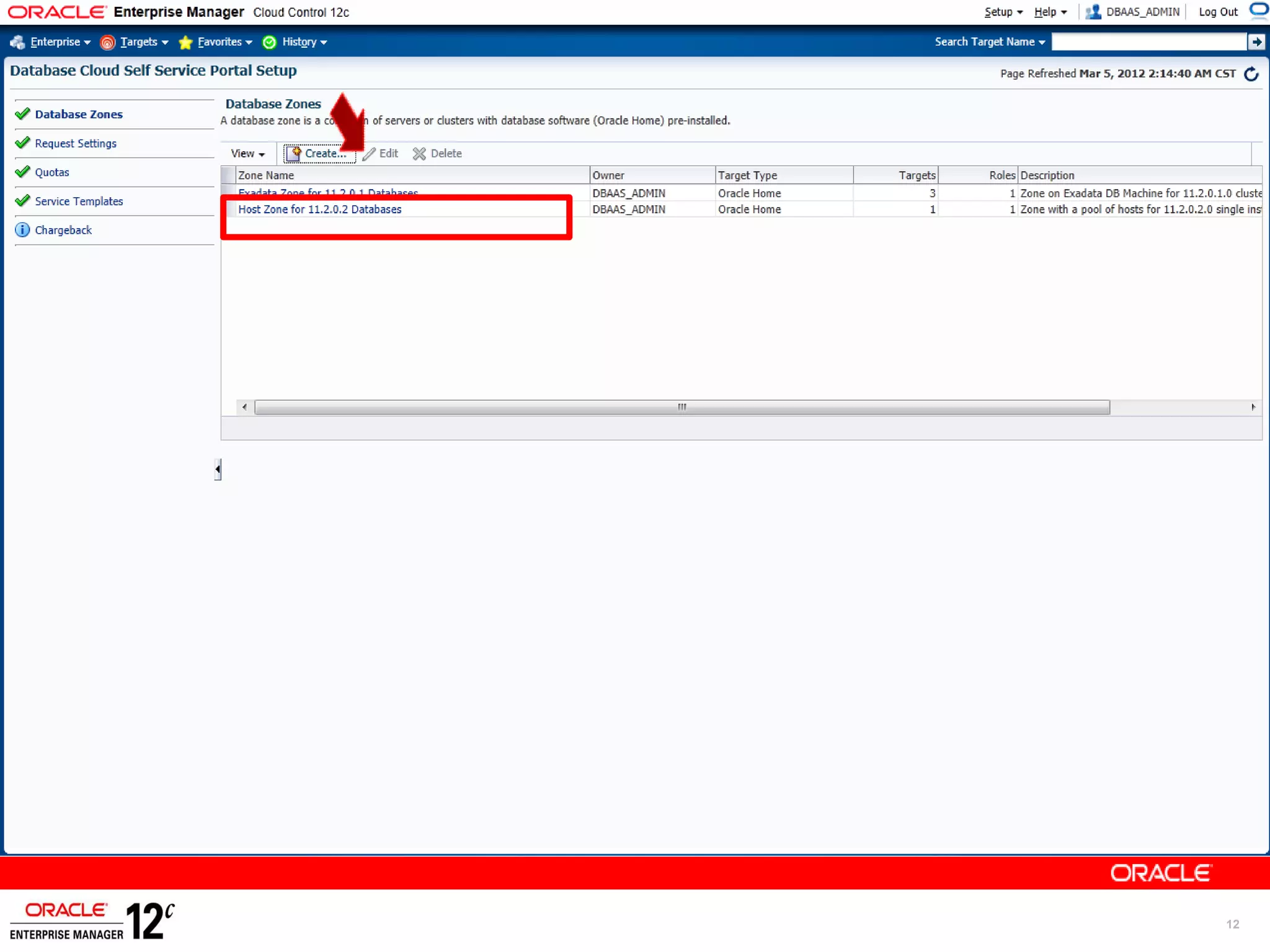Image resolution: width=1270 pixels, height=952 pixels.
Task: Click the Search Target Name input field
Action: coord(1148,42)
